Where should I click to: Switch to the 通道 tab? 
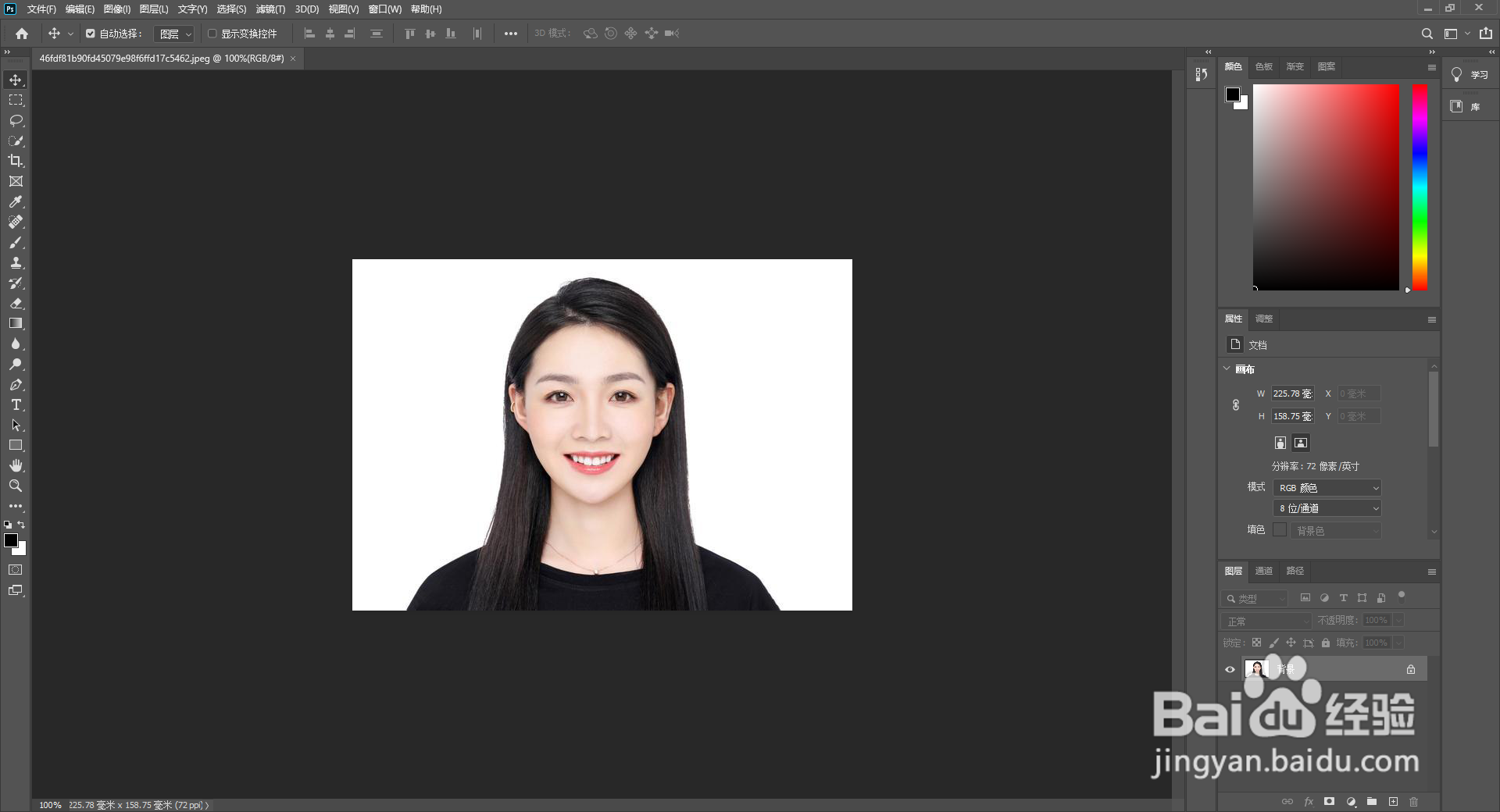pos(1263,571)
